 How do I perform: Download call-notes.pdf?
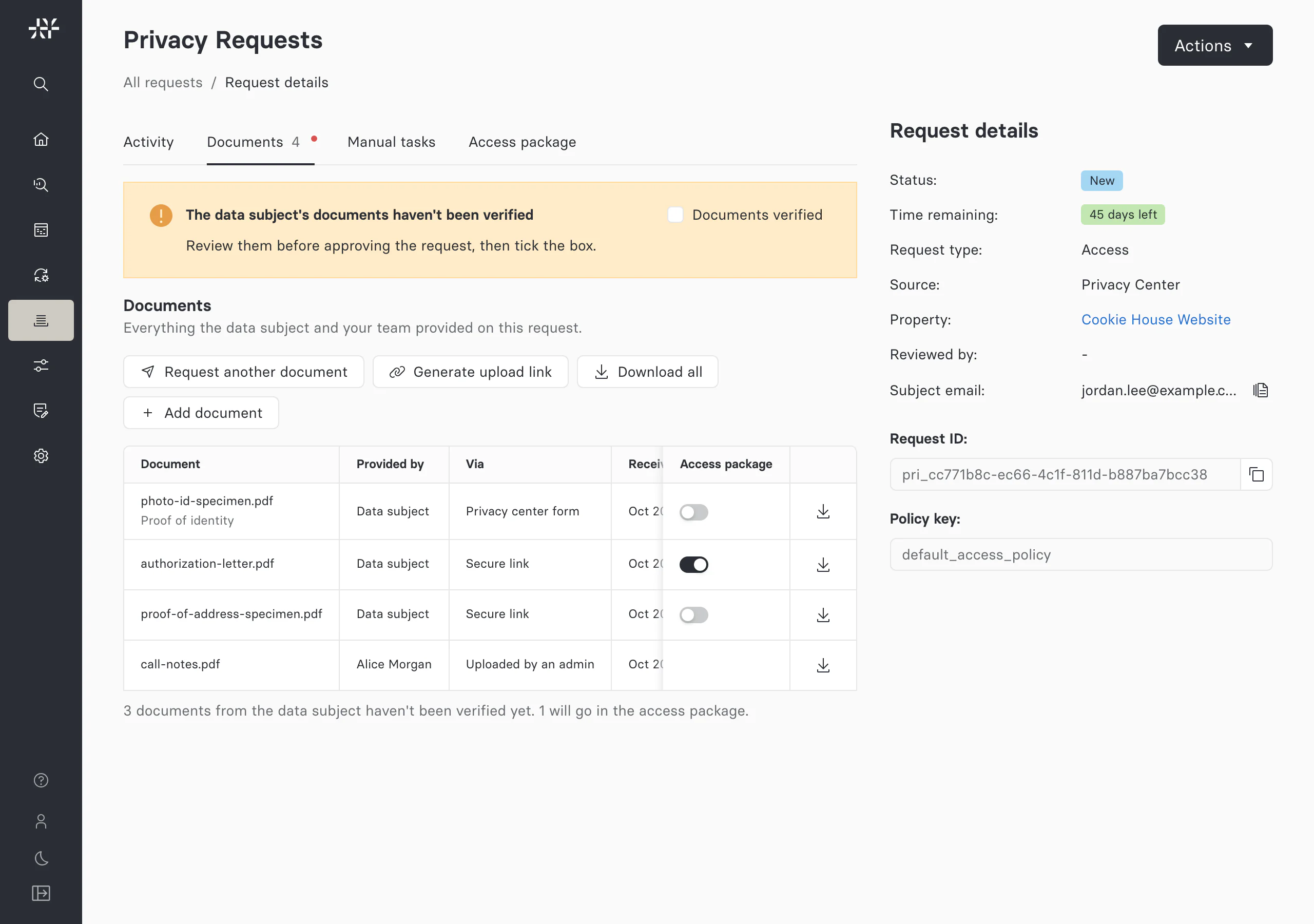[x=823, y=665]
